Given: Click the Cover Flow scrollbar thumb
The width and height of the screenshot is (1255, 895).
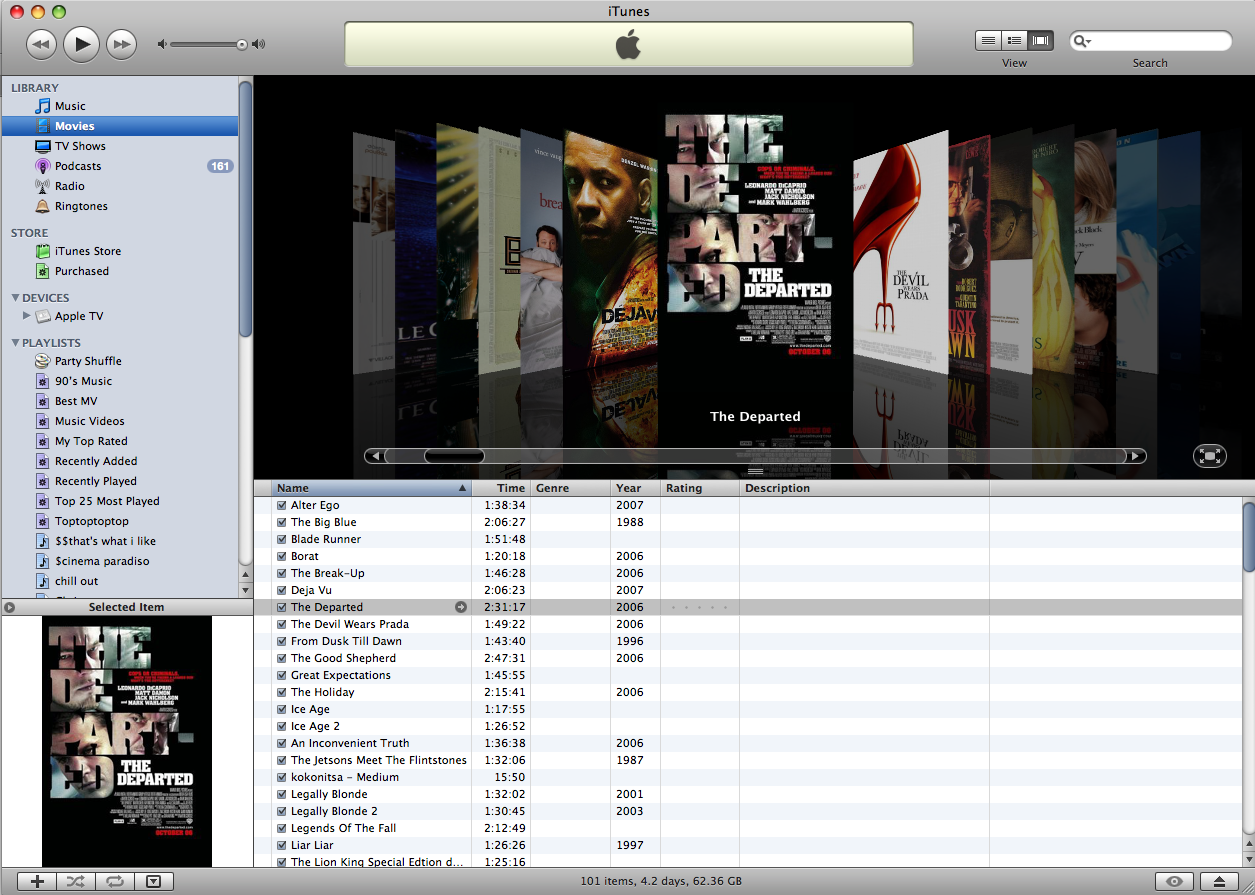Looking at the screenshot, I should 454,456.
